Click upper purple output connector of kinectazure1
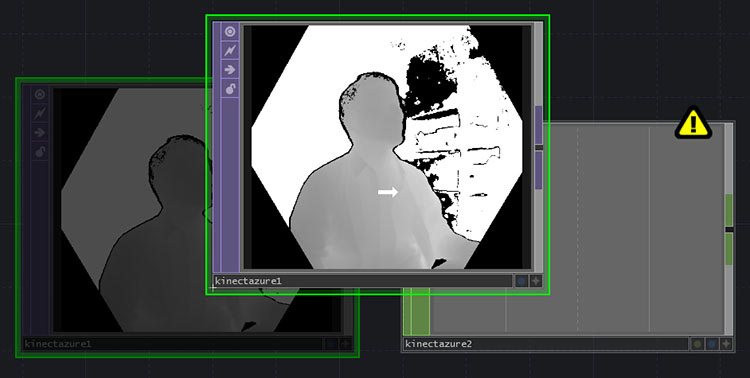 click(539, 125)
